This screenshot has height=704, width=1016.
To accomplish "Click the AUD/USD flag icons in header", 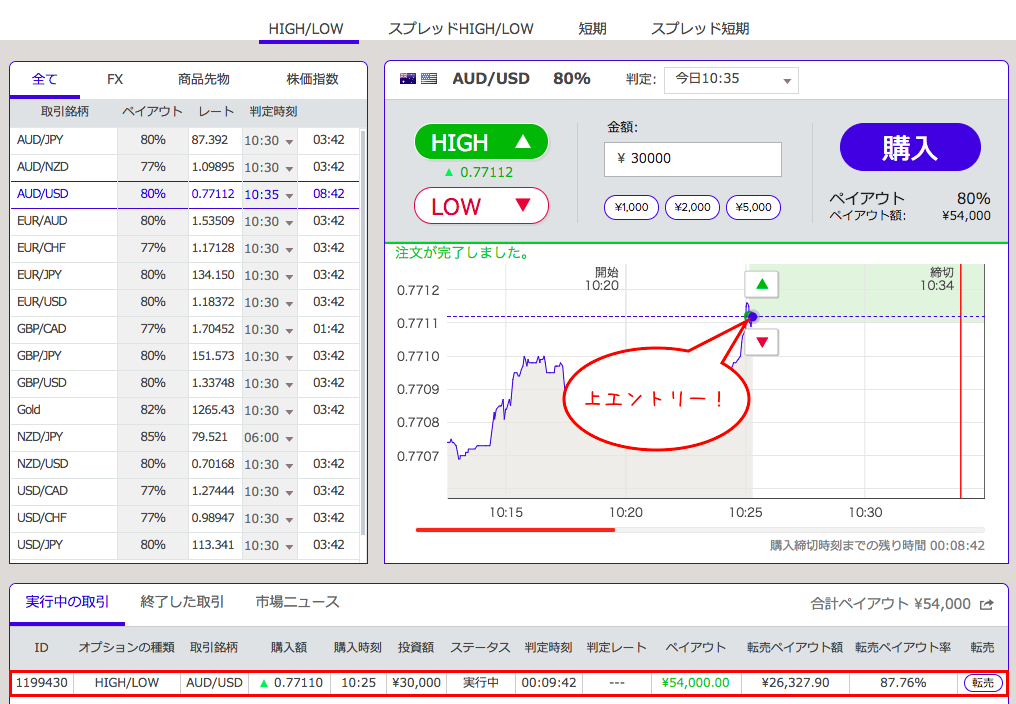I will click(418, 79).
